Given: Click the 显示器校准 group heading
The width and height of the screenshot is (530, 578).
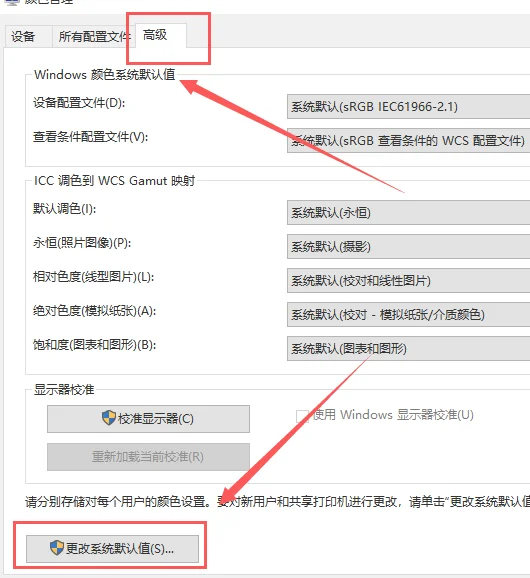Looking at the screenshot, I should 64,390.
